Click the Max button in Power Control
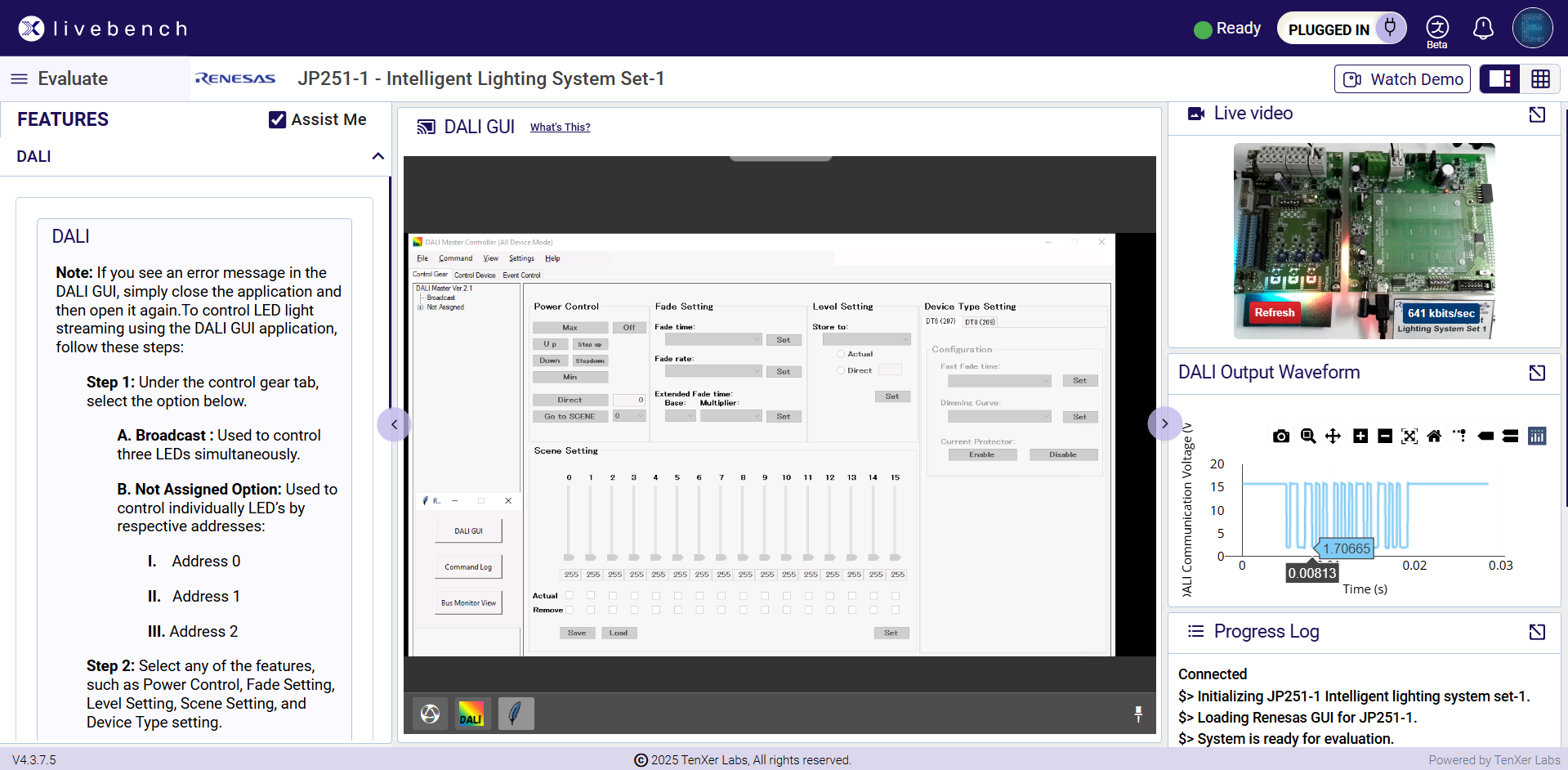This screenshot has height=770, width=1568. pos(570,328)
